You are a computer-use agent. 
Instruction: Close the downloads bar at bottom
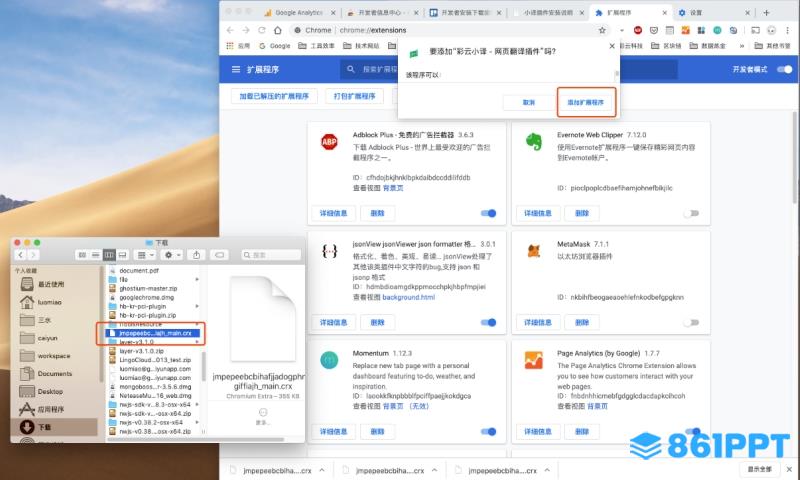789,469
